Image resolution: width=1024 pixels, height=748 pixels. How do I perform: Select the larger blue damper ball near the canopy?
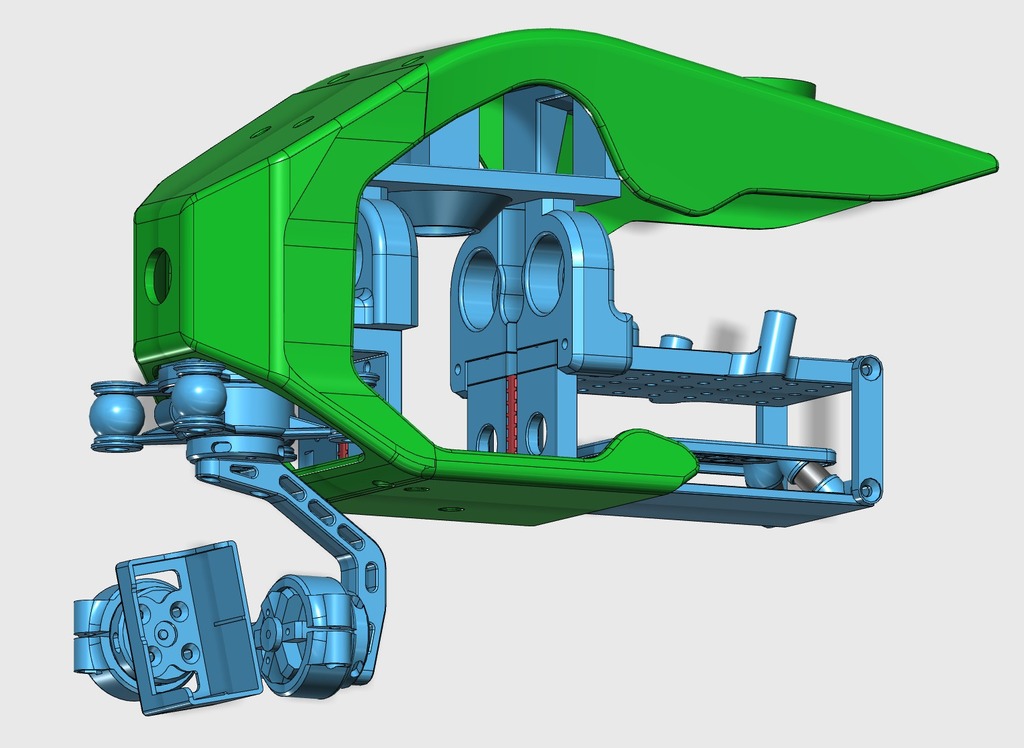click(200, 397)
